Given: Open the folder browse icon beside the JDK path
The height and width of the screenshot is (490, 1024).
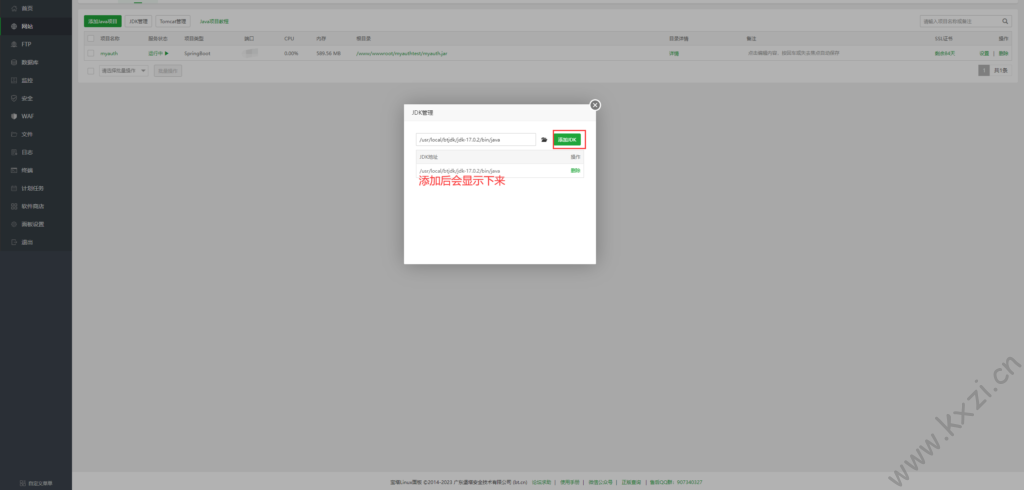Looking at the screenshot, I should click(544, 140).
